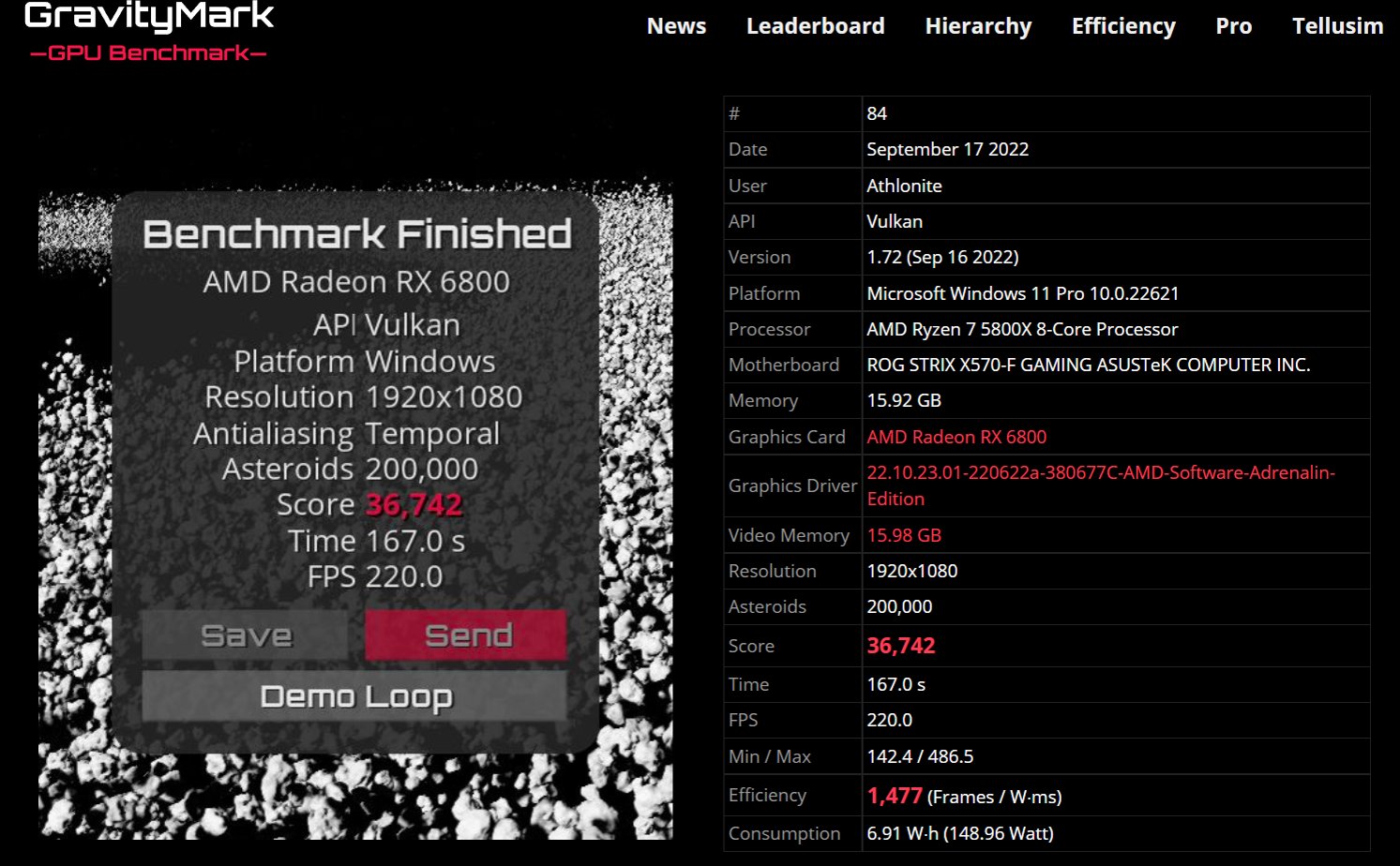
Task: Select Efficiency in the top navigation
Action: click(x=1123, y=26)
